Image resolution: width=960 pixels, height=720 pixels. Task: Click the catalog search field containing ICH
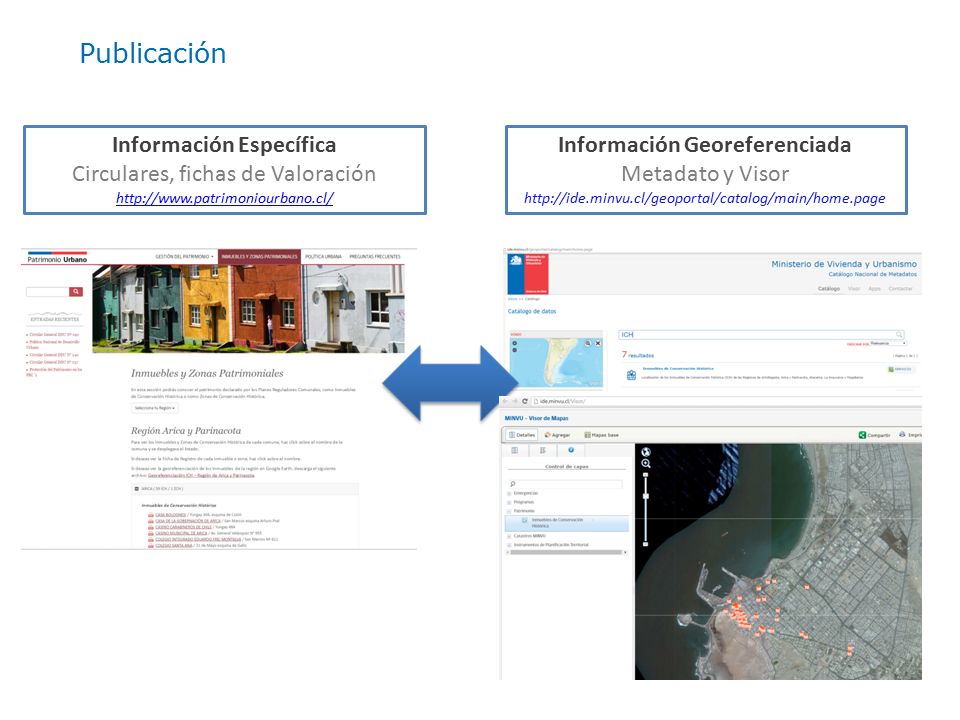(761, 334)
